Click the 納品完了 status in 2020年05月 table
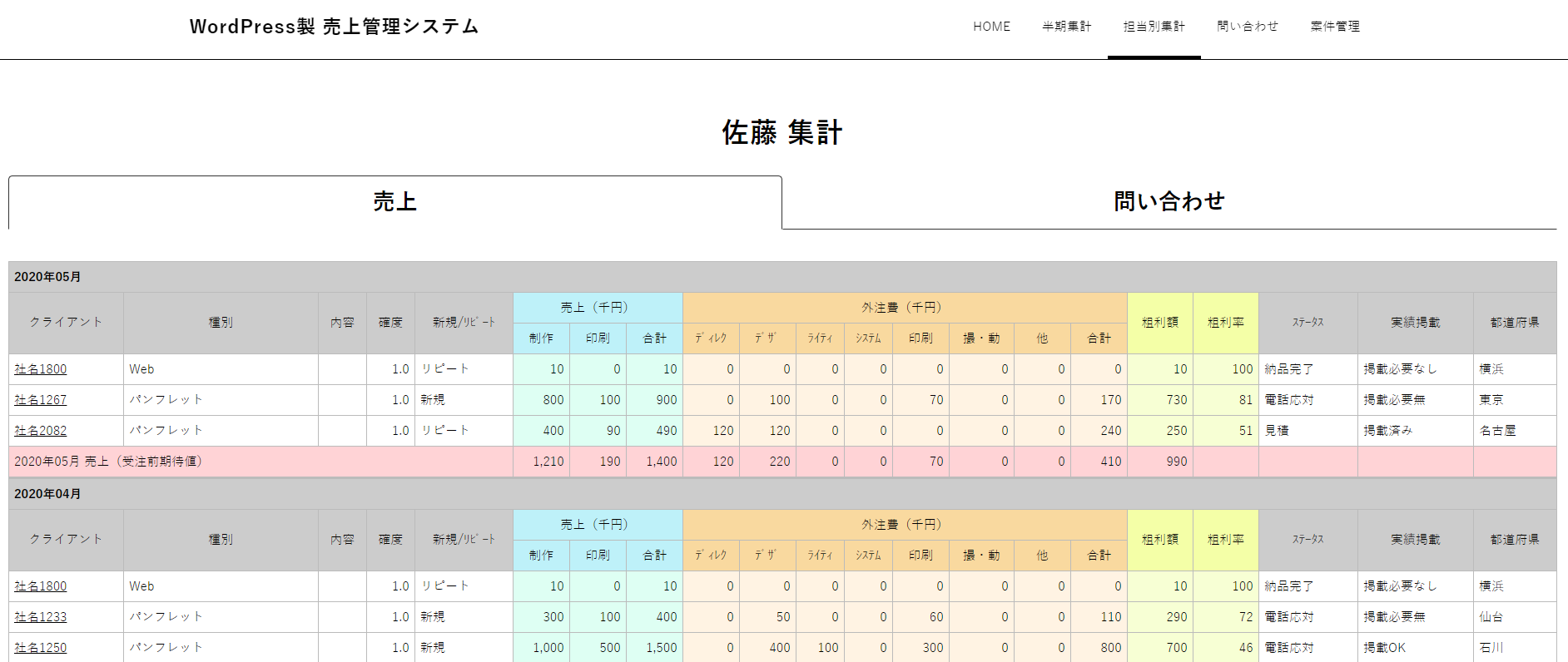Viewport: 1568px width, 662px height. (x=1288, y=369)
